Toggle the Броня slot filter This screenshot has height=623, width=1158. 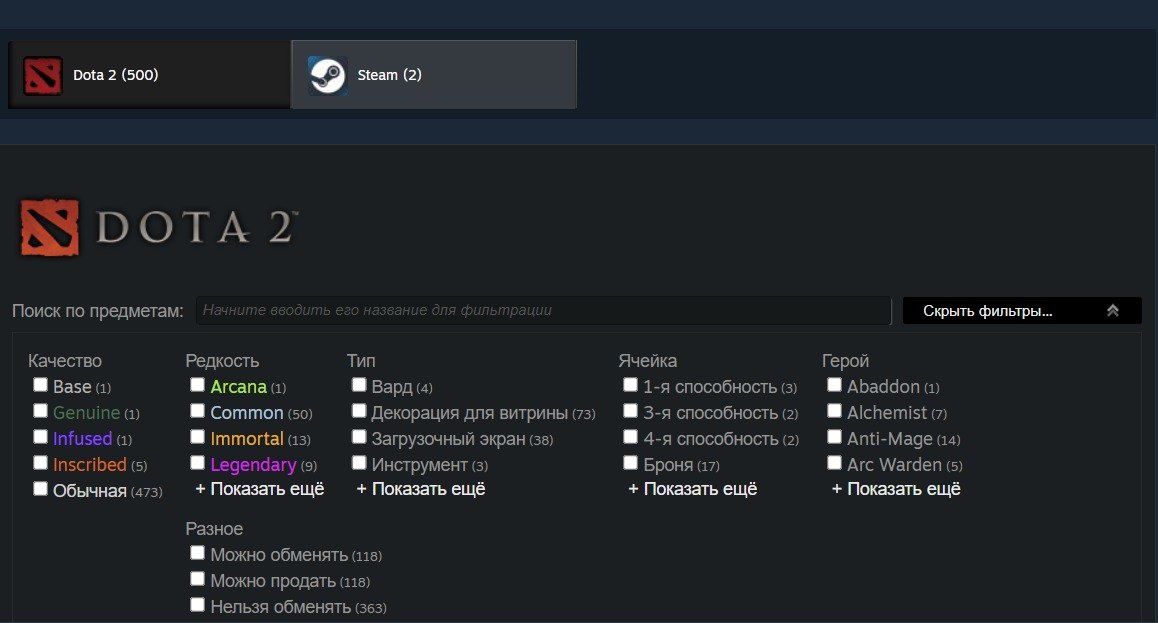pyautogui.click(x=630, y=463)
